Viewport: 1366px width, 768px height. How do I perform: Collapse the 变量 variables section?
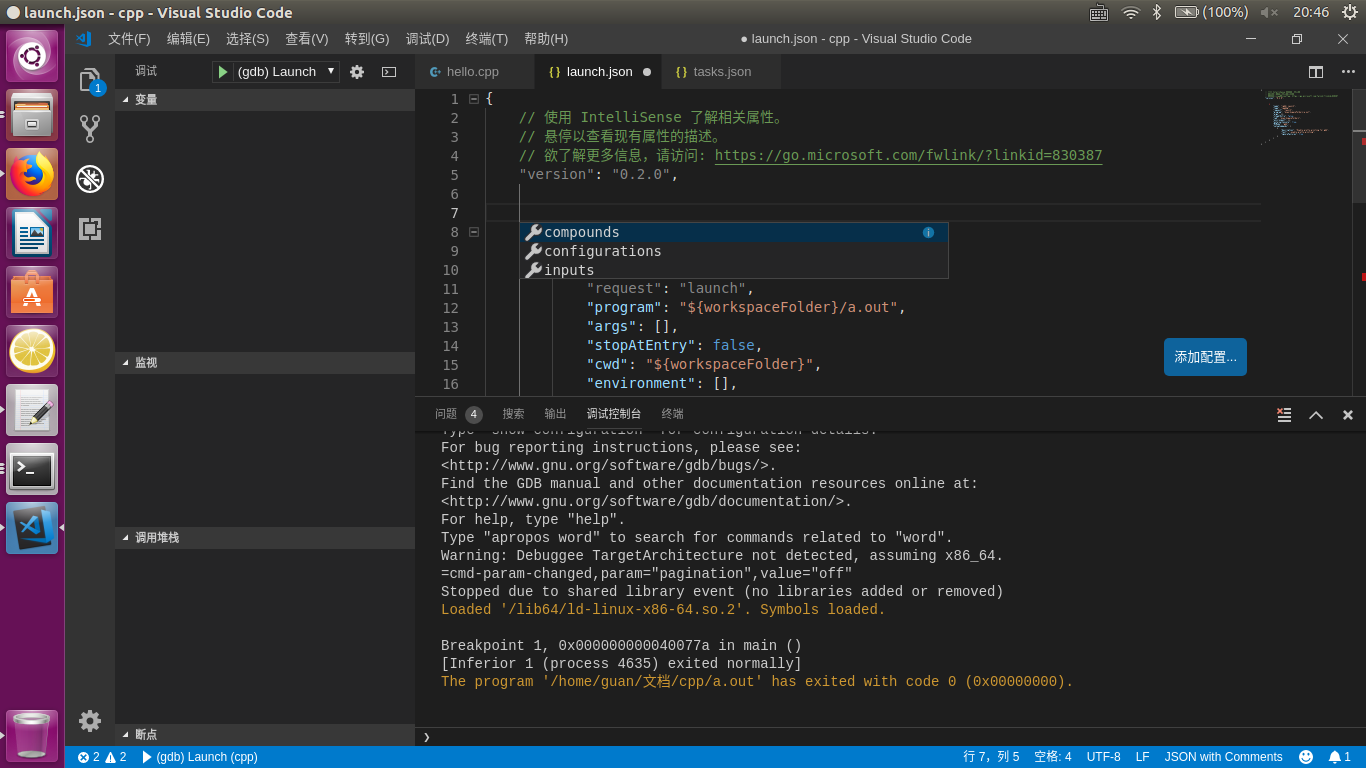265,100
